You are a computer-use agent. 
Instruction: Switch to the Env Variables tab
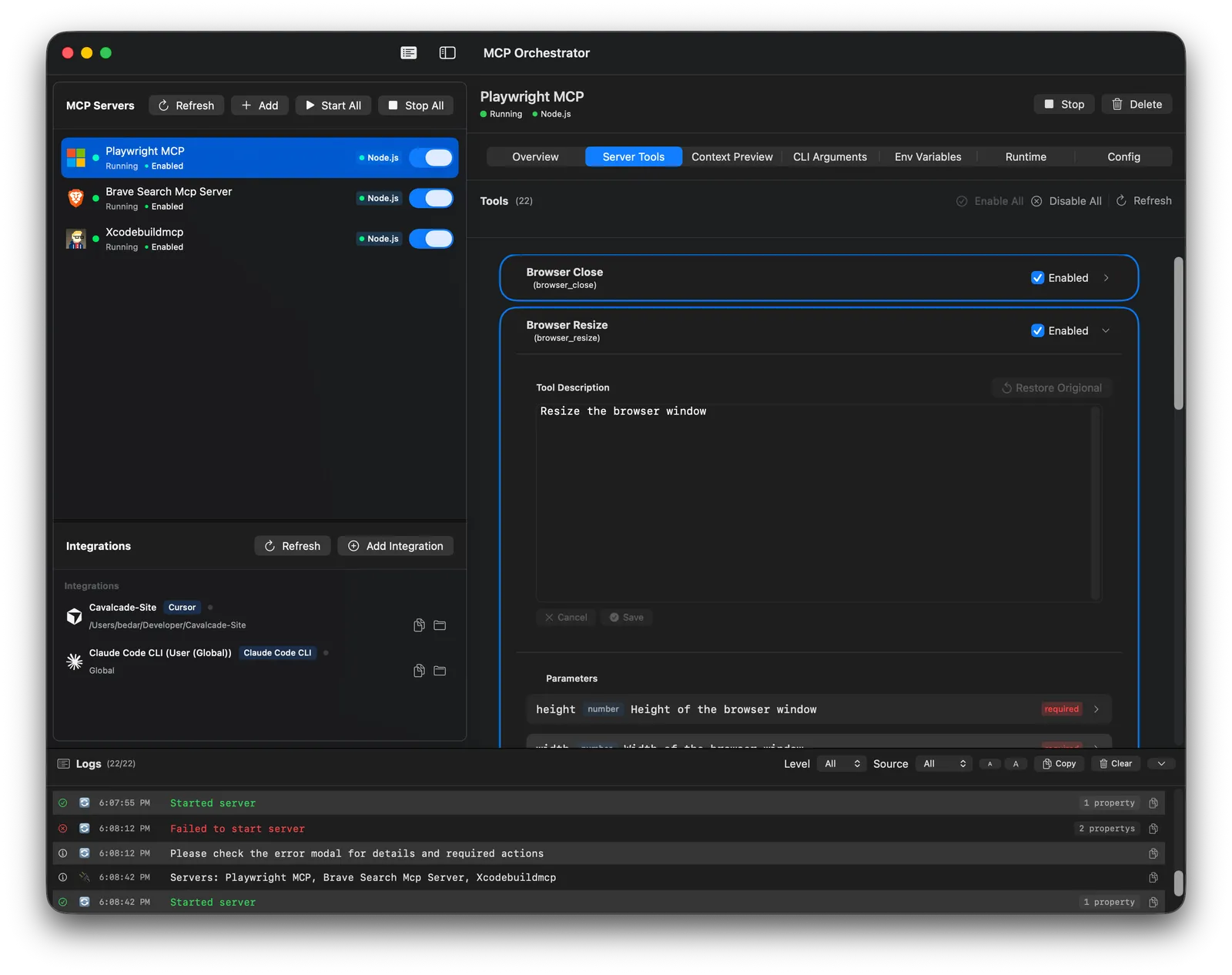coord(927,157)
